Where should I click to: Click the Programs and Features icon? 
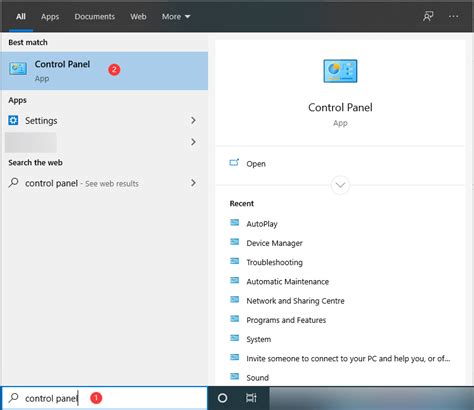(235, 319)
